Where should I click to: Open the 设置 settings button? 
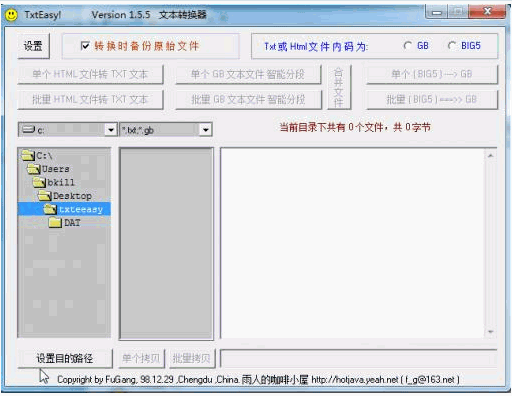(33, 46)
